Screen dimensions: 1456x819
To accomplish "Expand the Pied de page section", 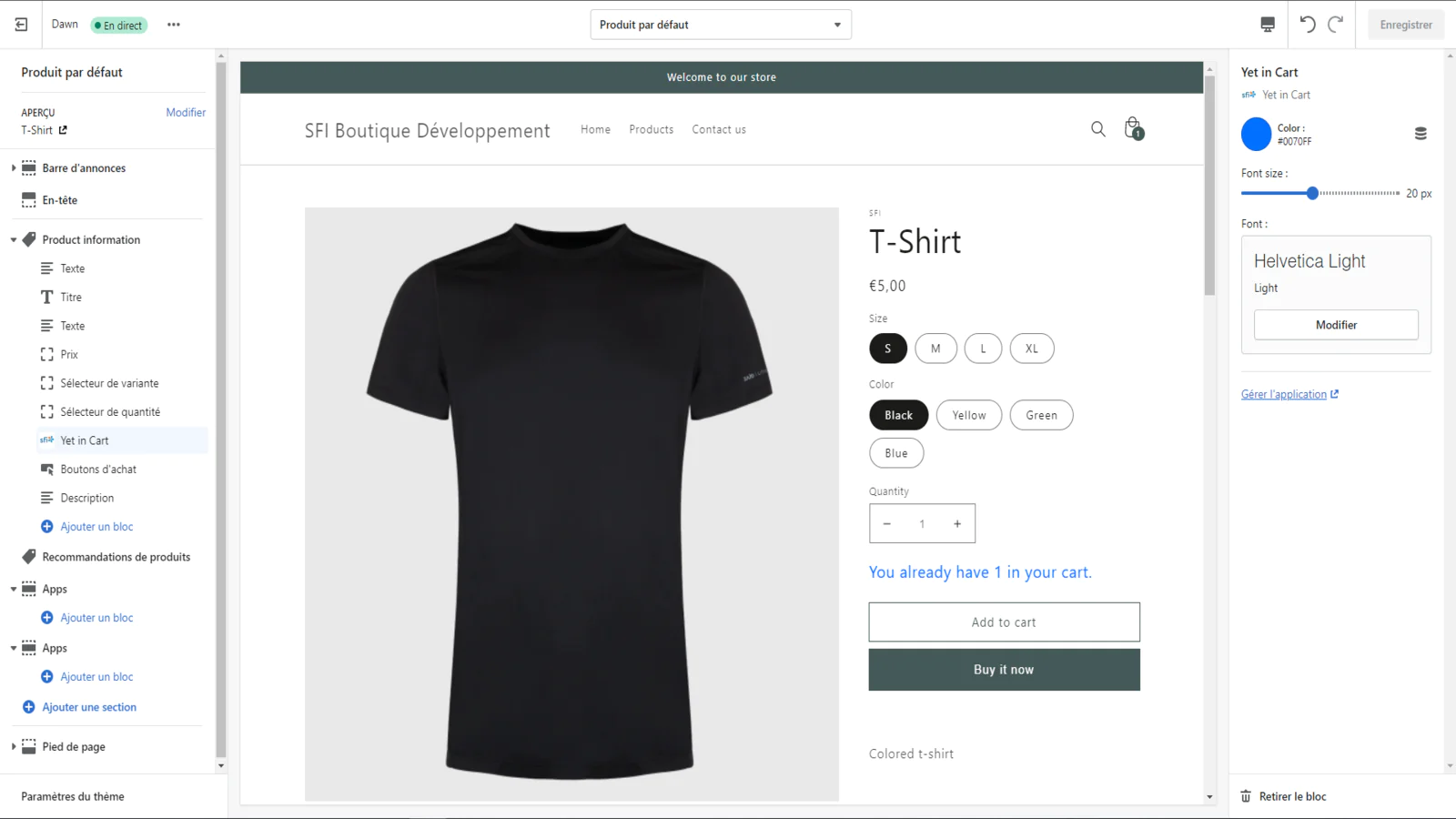I will (x=14, y=747).
